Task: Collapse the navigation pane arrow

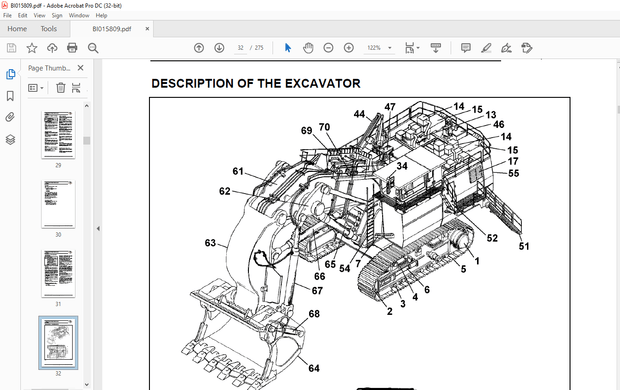Action: tap(98, 228)
